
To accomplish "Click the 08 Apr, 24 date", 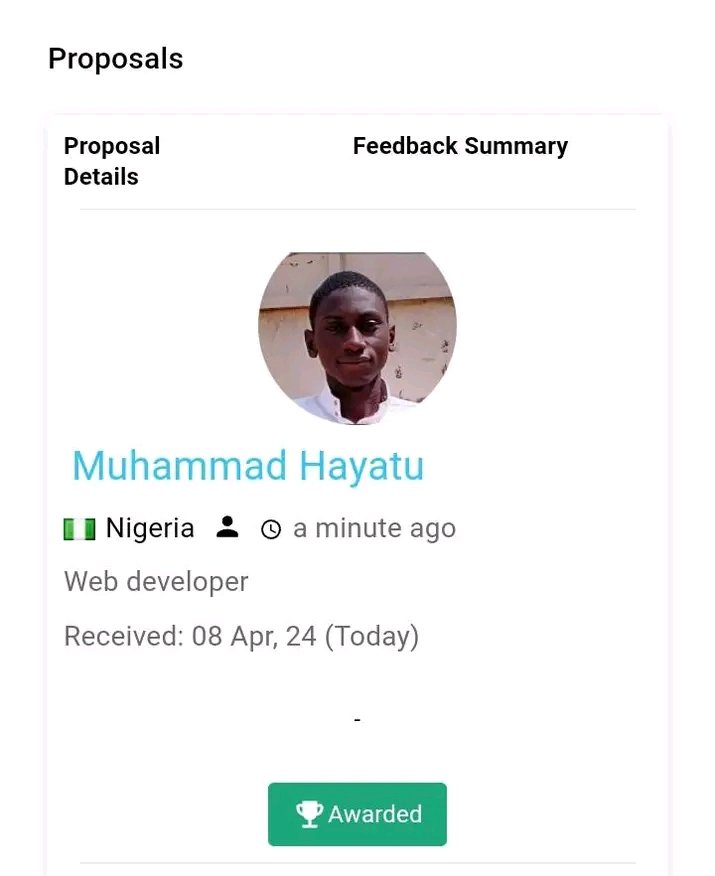I will coord(254,635).
